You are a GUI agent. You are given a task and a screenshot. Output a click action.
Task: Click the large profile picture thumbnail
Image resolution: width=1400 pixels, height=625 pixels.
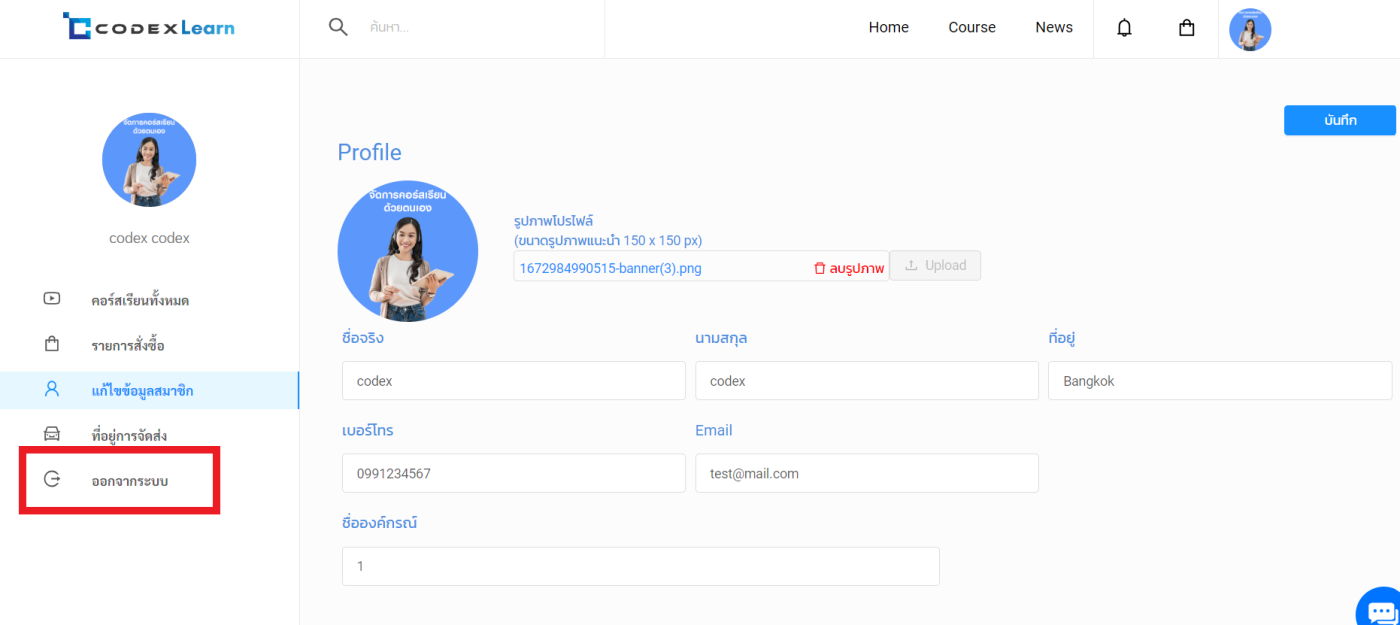407,251
